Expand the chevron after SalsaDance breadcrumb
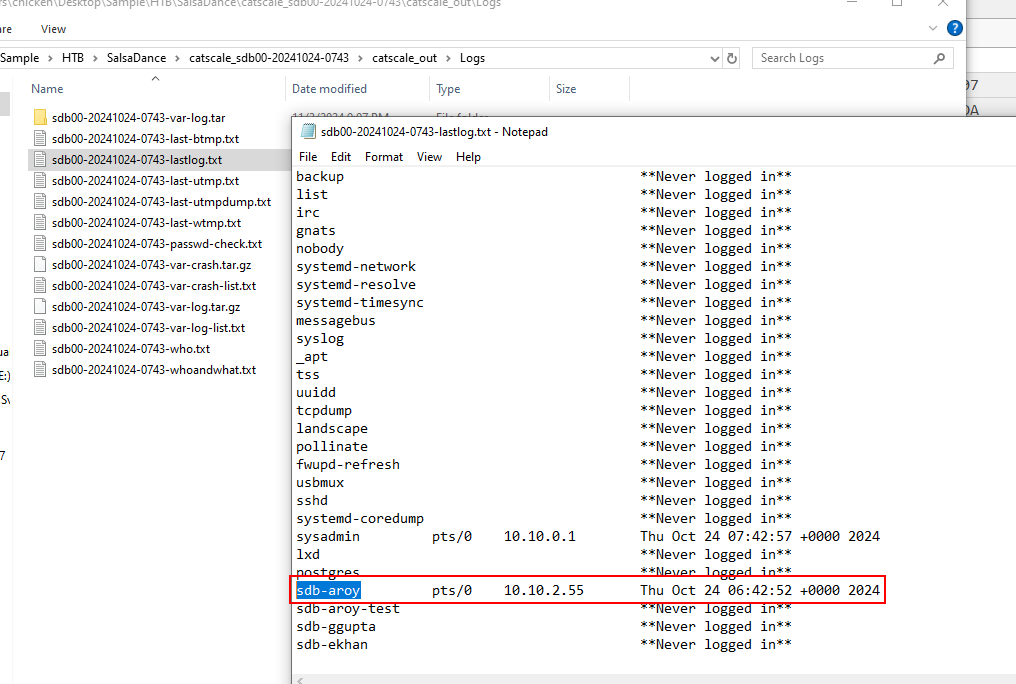 [178, 58]
